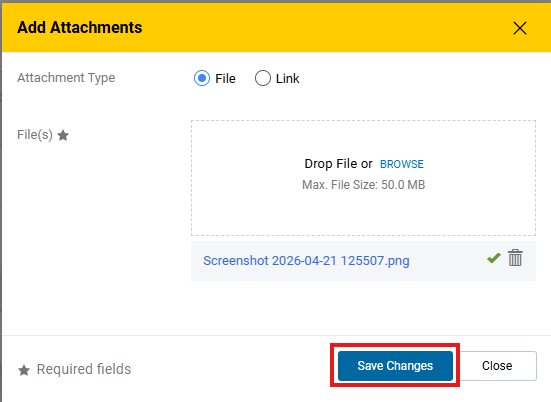Click the Close button

(x=497, y=366)
